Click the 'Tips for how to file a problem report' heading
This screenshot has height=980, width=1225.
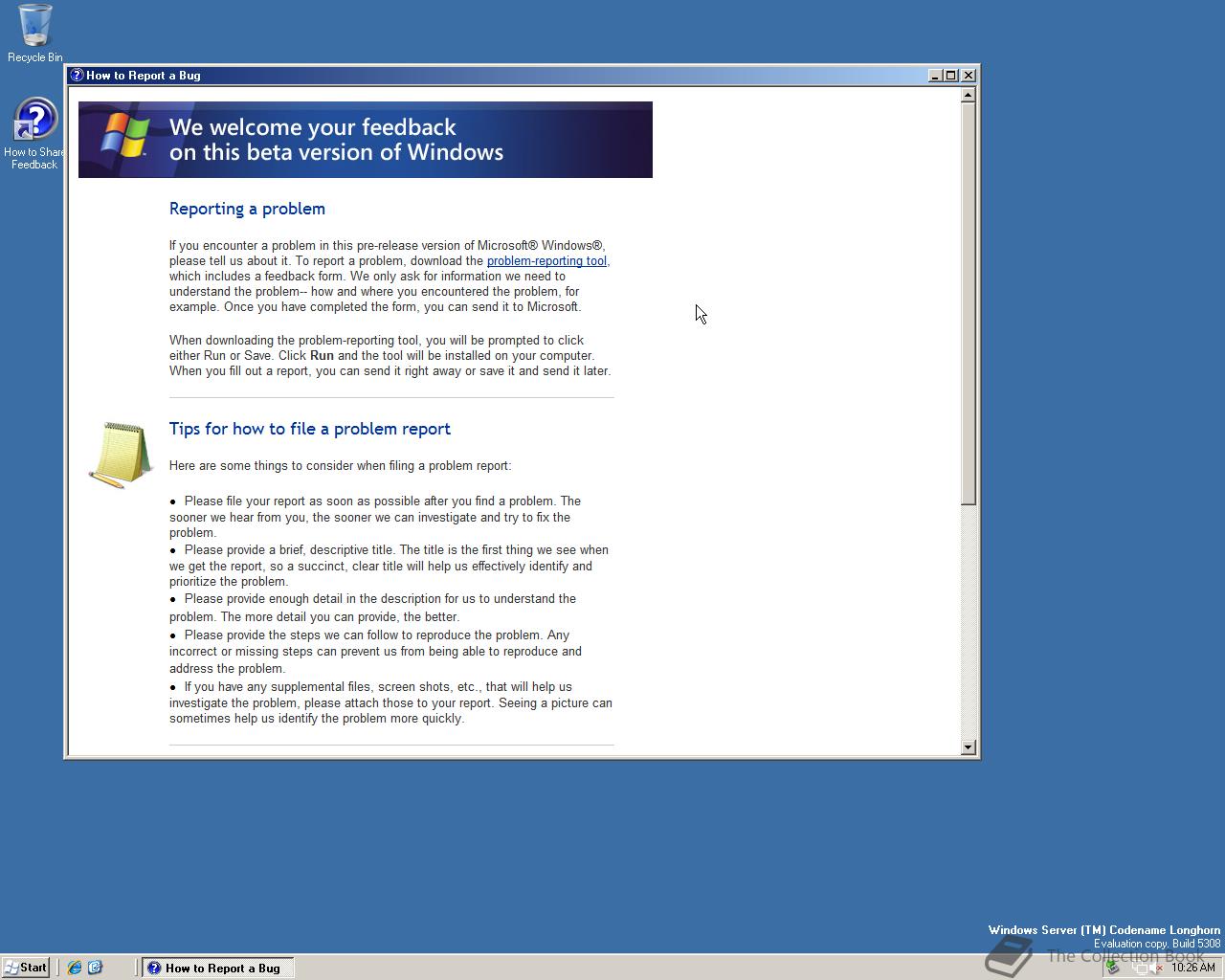[x=309, y=429]
